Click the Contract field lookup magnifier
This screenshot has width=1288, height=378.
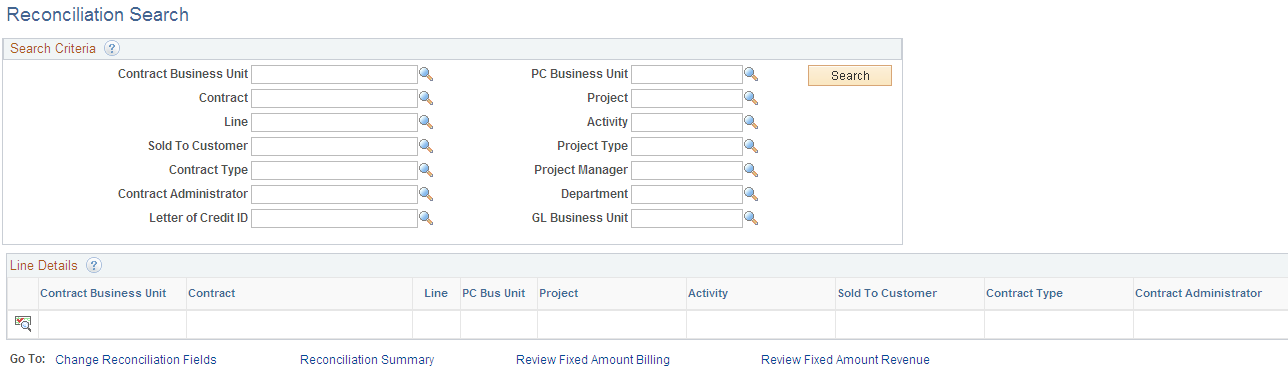point(425,98)
